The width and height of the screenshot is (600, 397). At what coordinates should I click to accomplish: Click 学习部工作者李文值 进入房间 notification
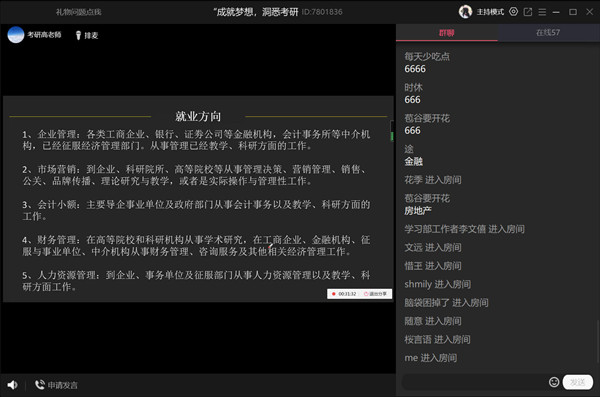pyautogui.click(x=464, y=229)
